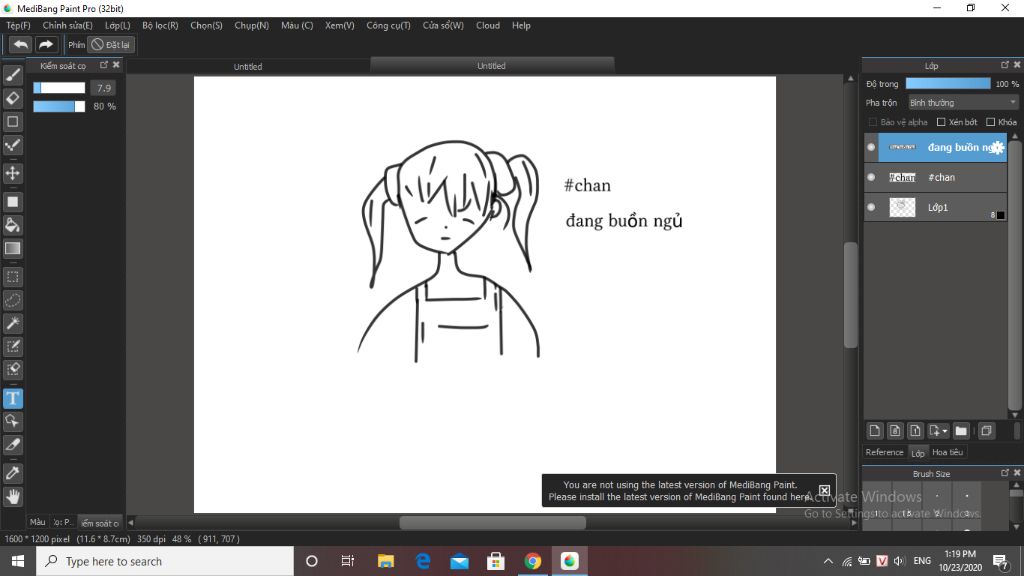Select the Bucket fill tool
1024x576 pixels.
coord(12,225)
